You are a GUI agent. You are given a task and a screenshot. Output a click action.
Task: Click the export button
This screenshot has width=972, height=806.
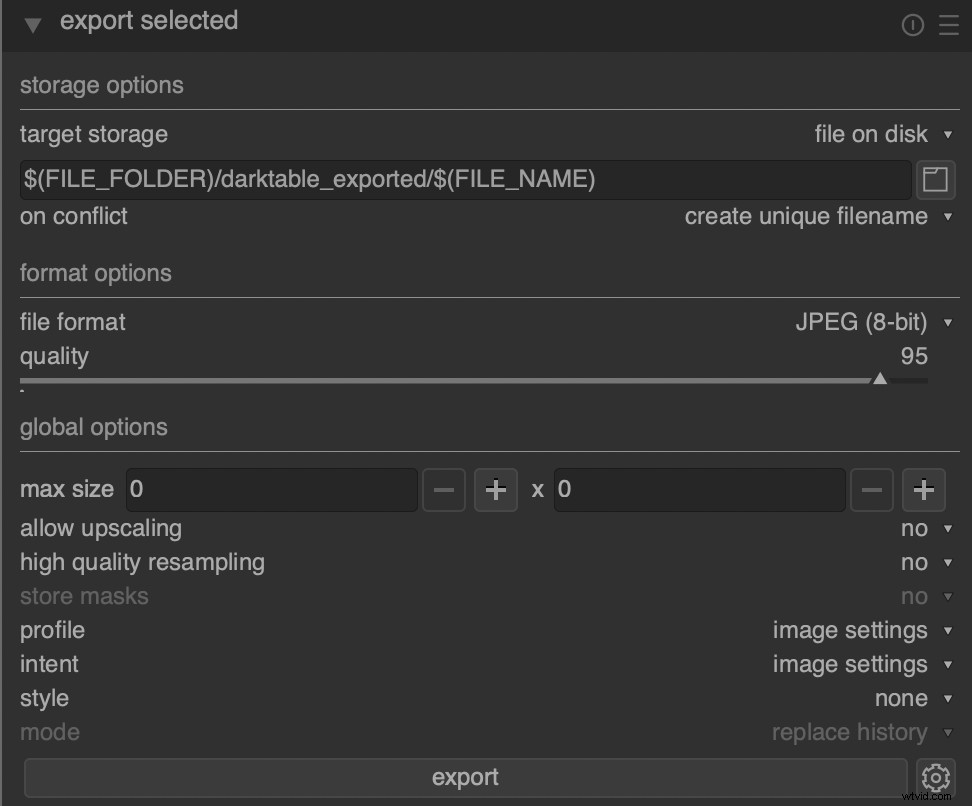[466, 777]
